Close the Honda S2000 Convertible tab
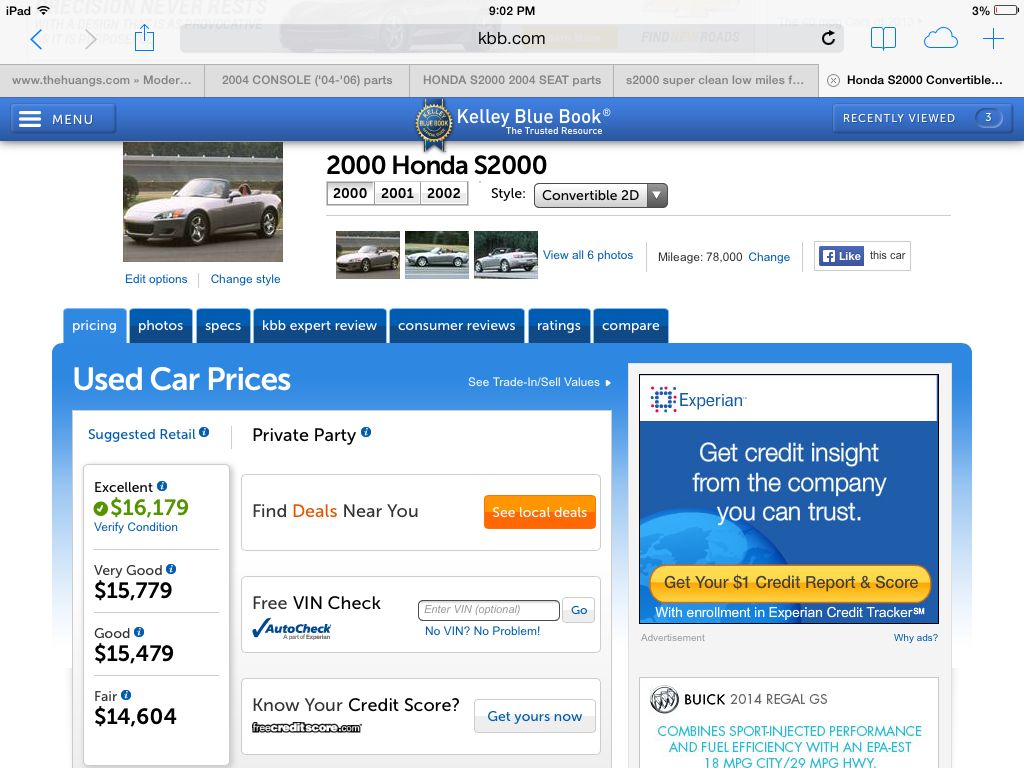 tap(833, 80)
